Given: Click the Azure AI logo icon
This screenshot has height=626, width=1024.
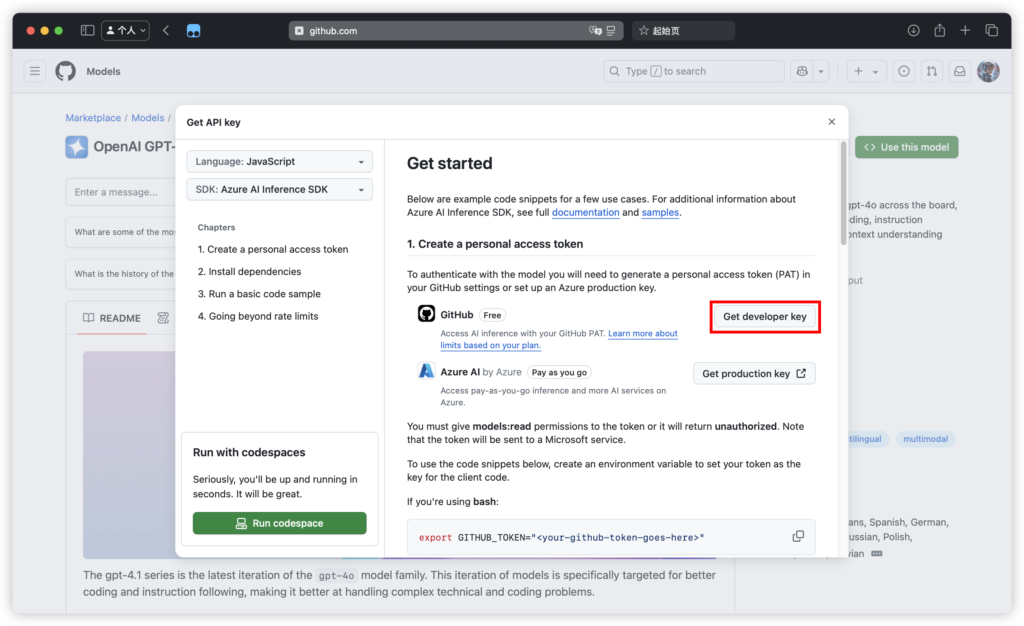Looking at the screenshot, I should (426, 371).
